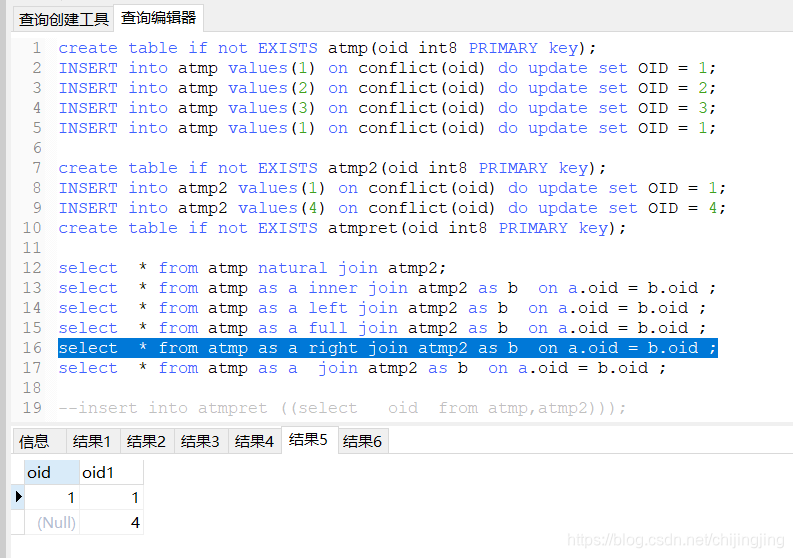
Task: Select the 结果5 tab
Action: click(309, 440)
